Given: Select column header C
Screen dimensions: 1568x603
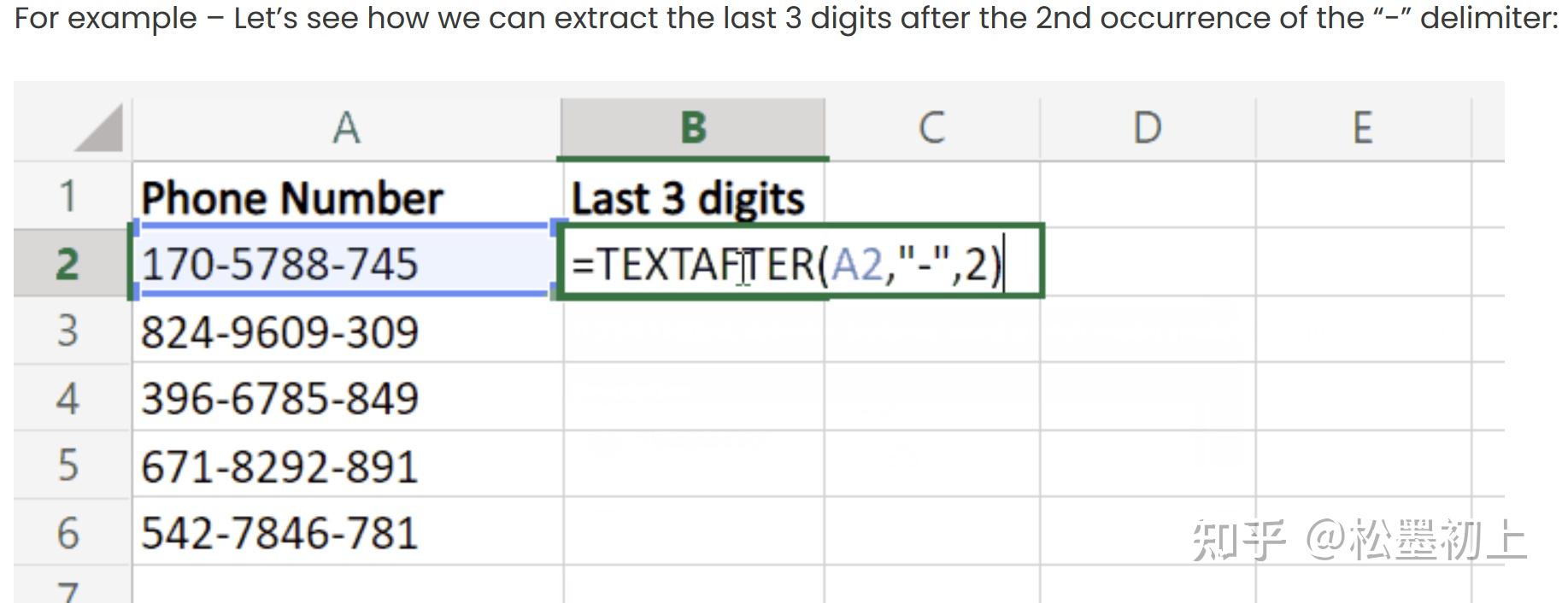Looking at the screenshot, I should coord(931,126).
